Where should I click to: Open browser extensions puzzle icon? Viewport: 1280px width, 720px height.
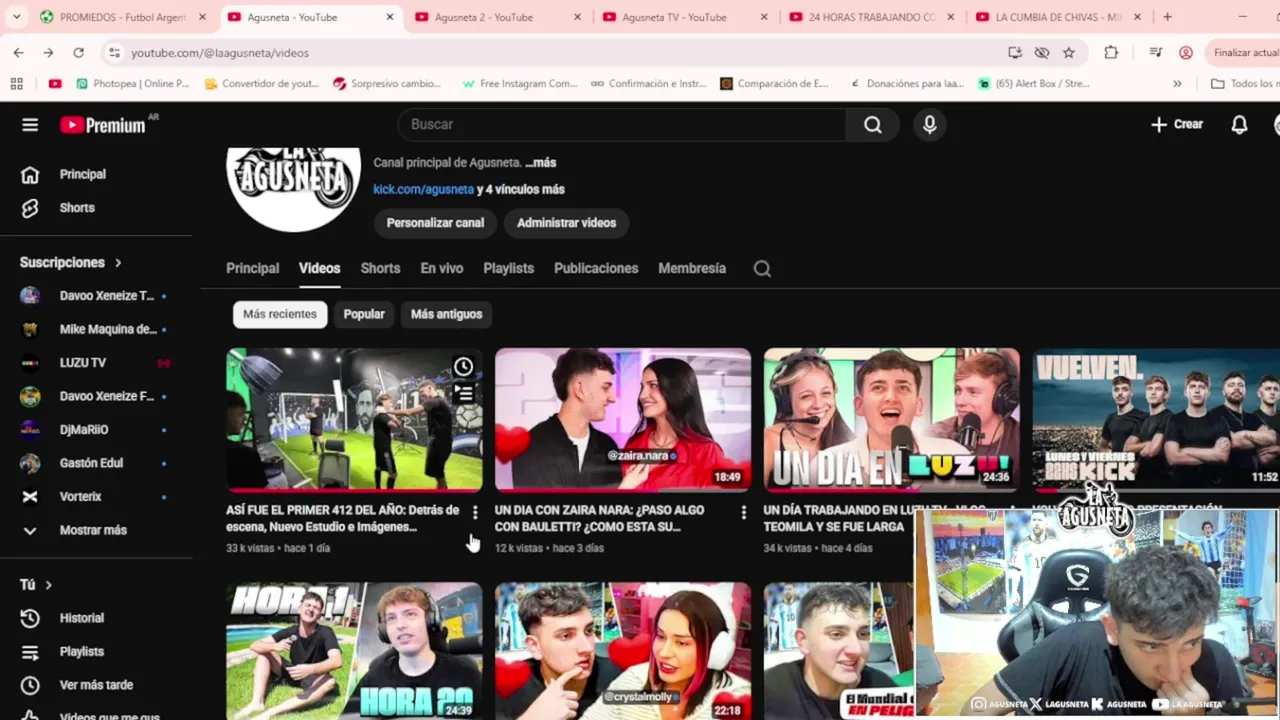point(1111,52)
